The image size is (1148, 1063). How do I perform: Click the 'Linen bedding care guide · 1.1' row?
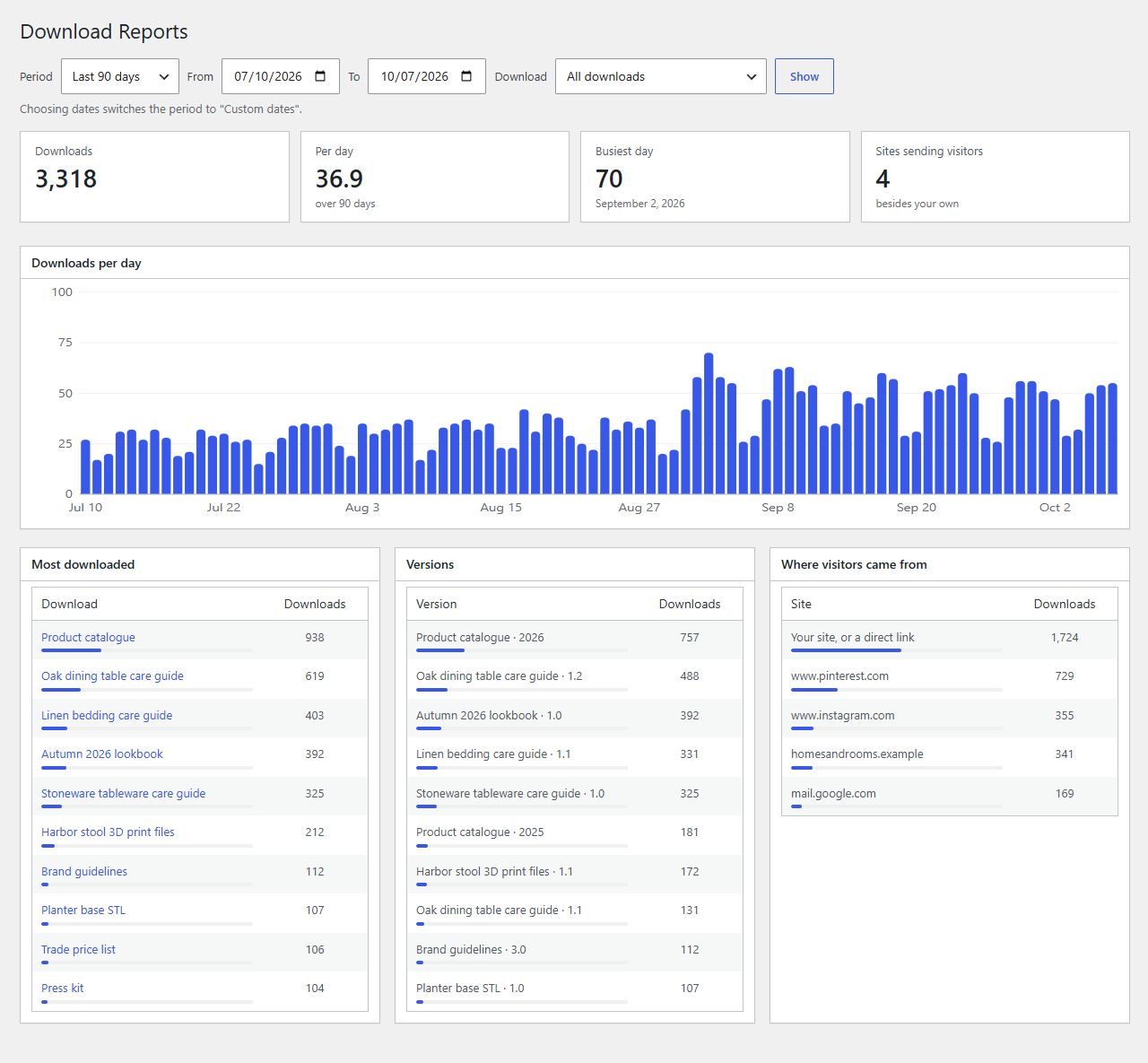coord(575,757)
